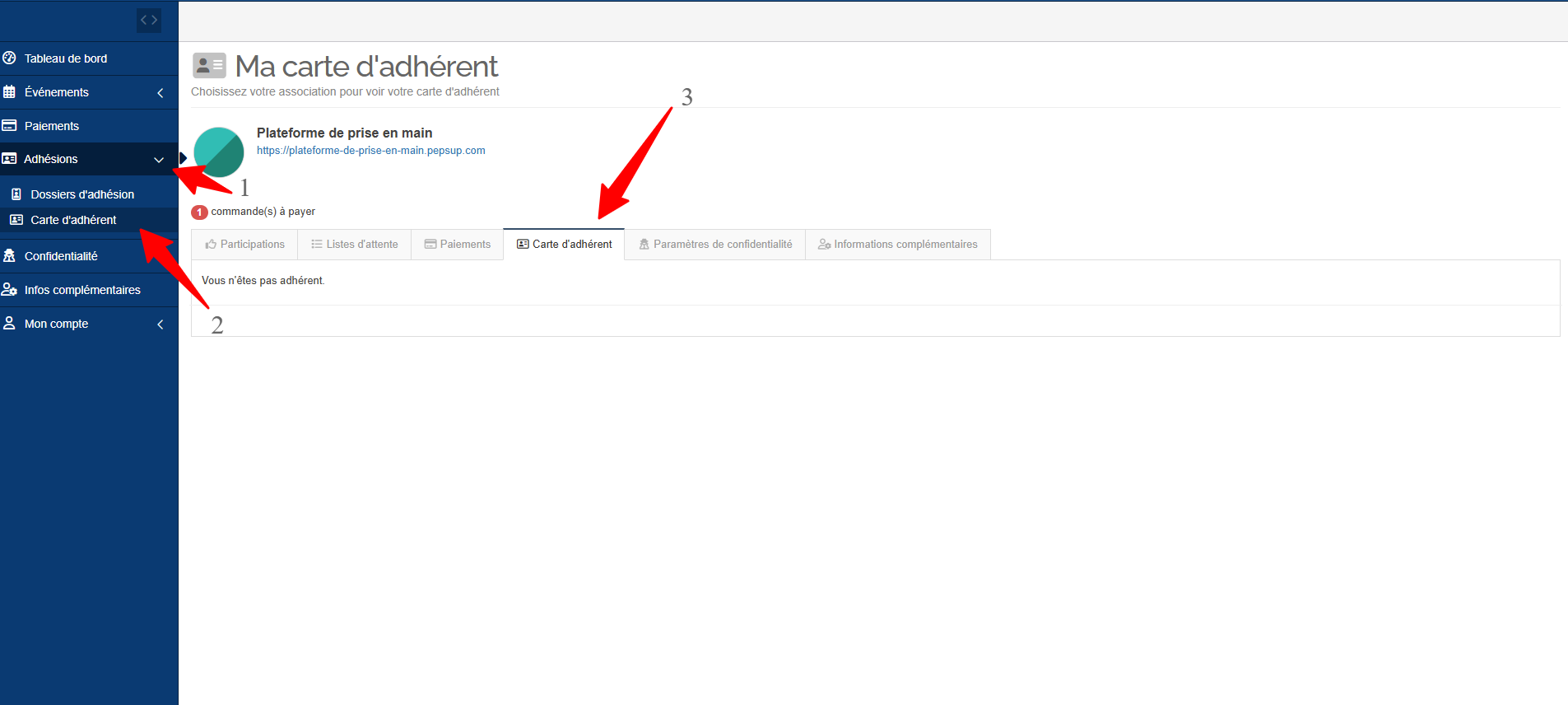The height and width of the screenshot is (705, 1568).
Task: Click the Dossiers d'adhésion file icon
Action: click(16, 194)
